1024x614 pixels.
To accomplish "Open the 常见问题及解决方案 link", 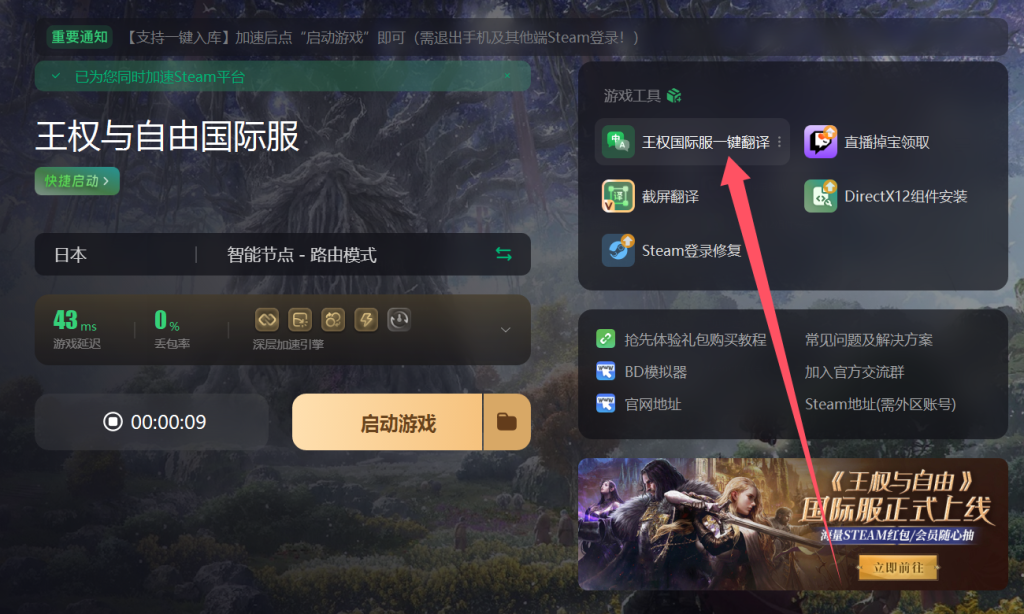I will pos(869,340).
